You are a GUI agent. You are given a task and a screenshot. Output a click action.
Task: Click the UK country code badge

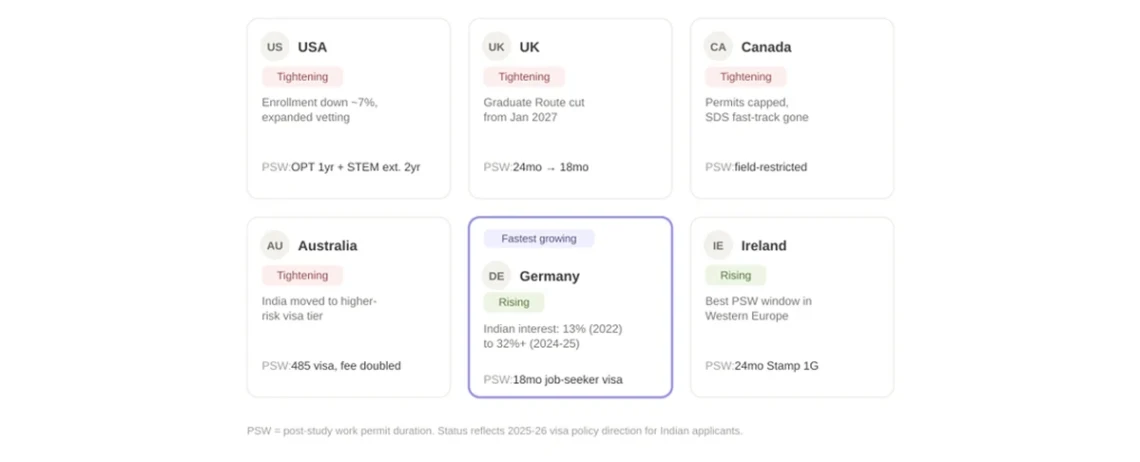click(x=497, y=47)
